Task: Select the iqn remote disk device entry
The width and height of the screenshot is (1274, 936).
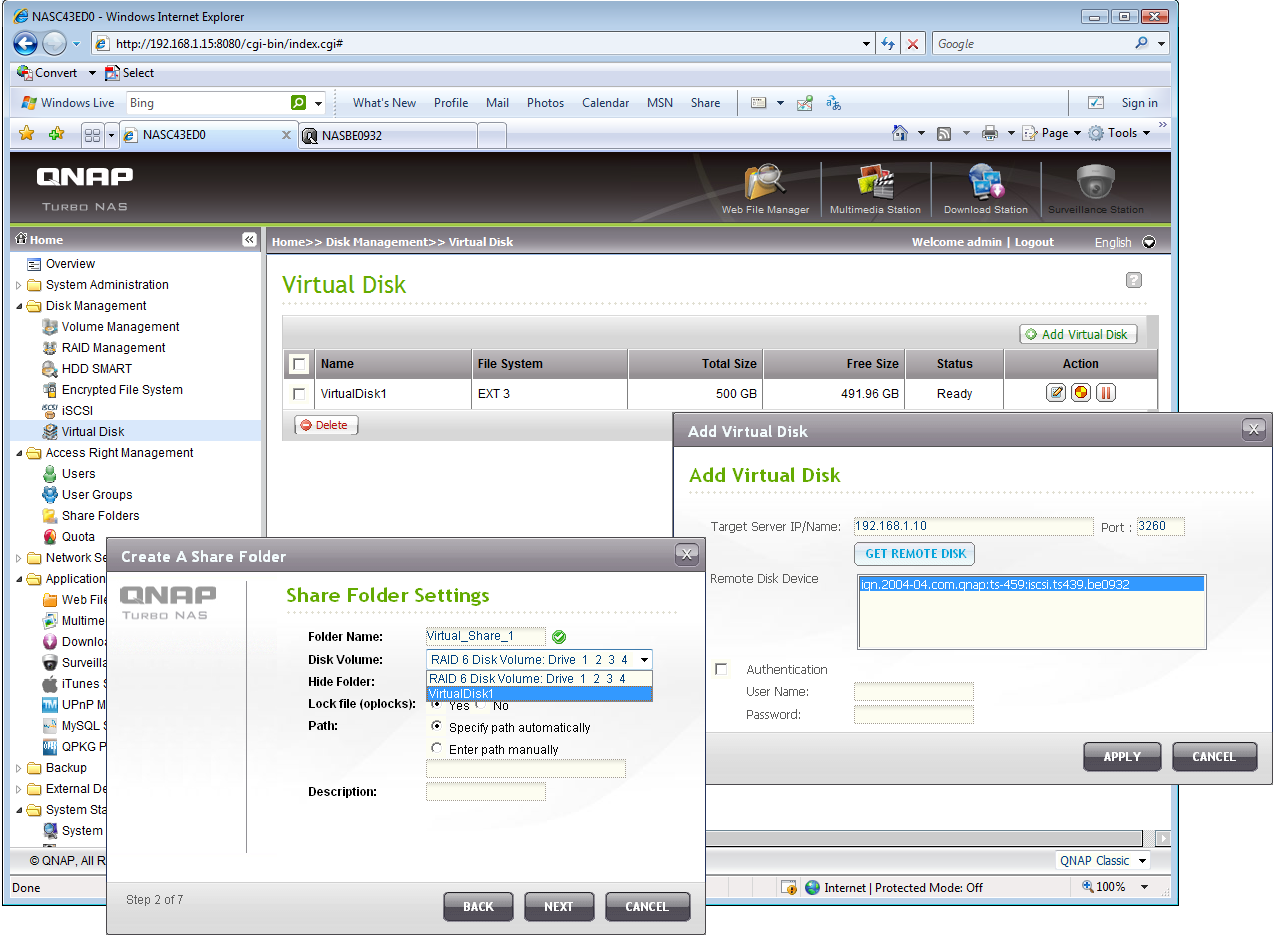Action: (1031, 585)
